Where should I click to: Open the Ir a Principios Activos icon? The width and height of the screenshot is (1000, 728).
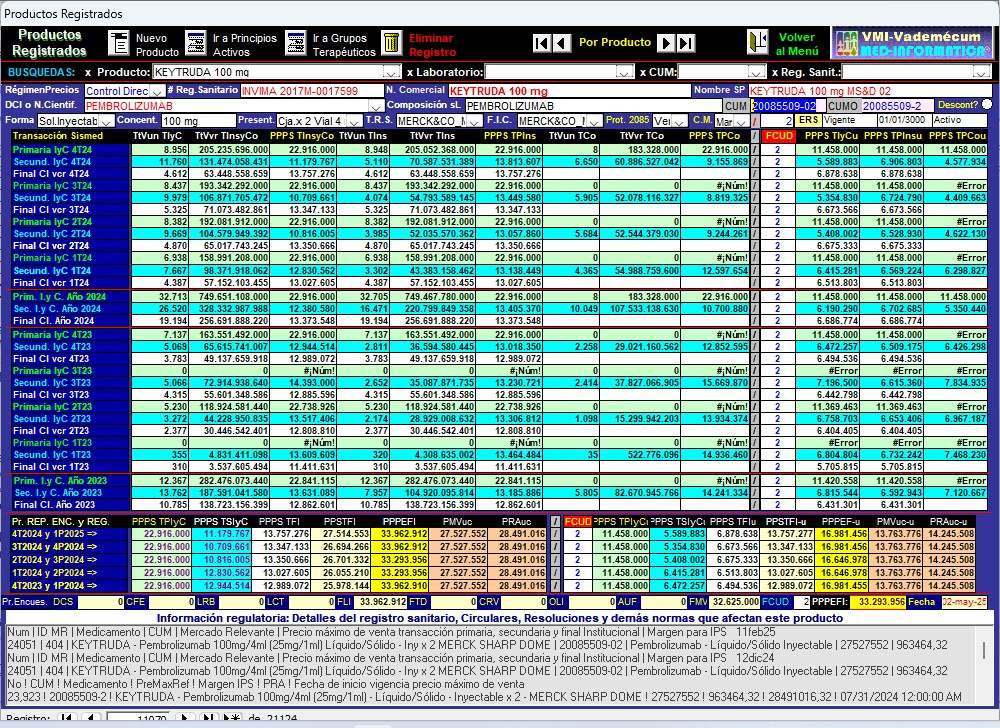tap(196, 43)
